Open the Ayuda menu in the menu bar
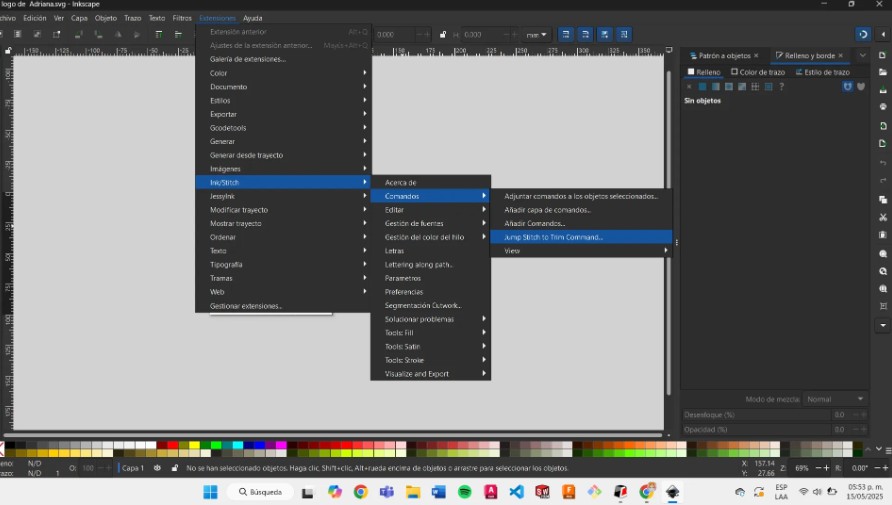This screenshot has width=892, height=505. [253, 18]
